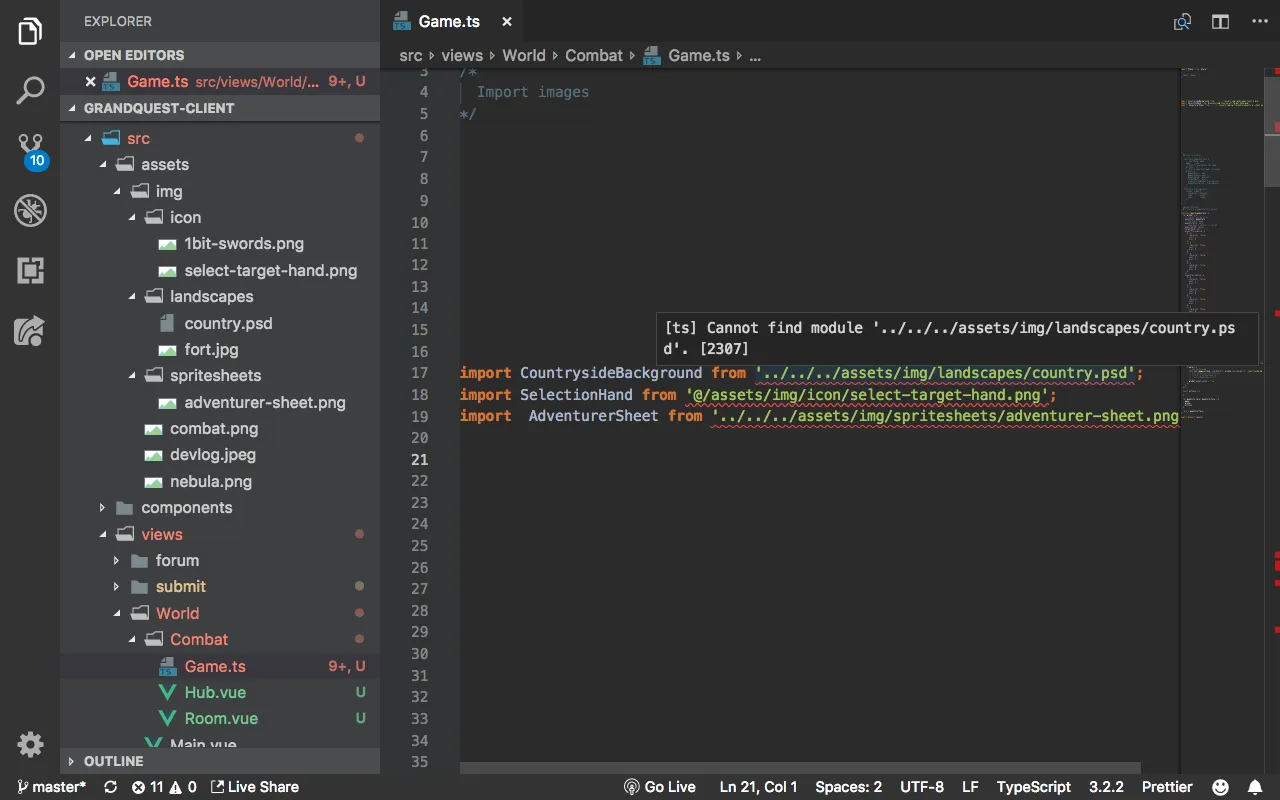Click the Live Share status button
This screenshot has height=800, width=1280.
click(x=255, y=787)
